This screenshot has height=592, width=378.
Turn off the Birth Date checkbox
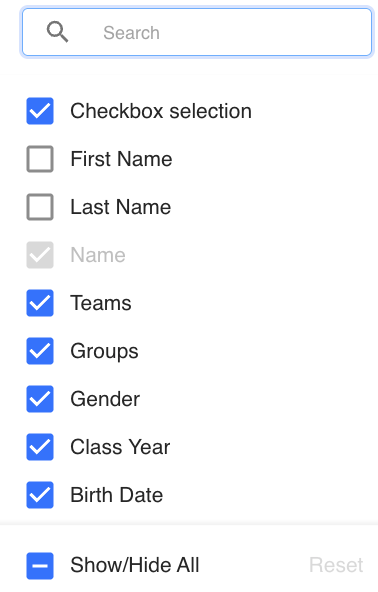(40, 495)
